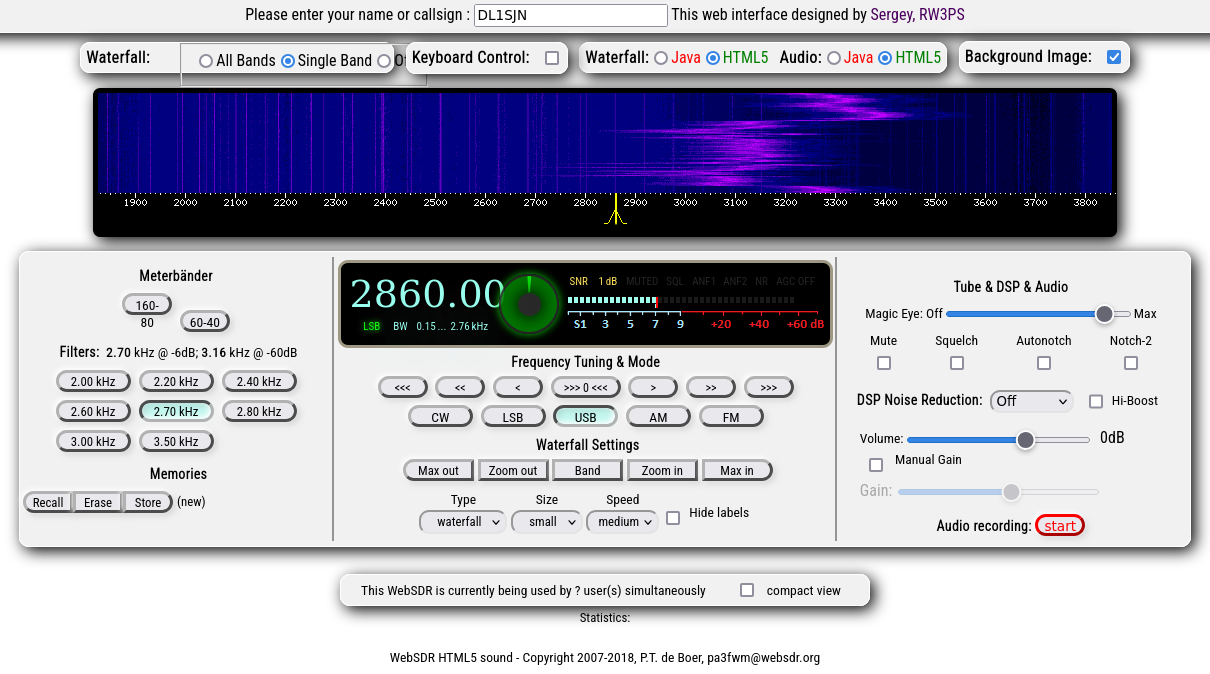Adjust the Magic Eye slider

click(1038, 314)
